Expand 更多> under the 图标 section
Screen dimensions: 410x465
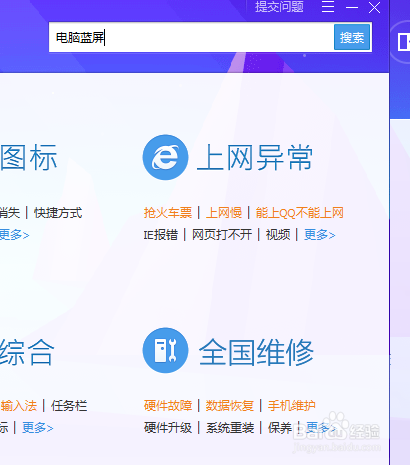coord(14,235)
